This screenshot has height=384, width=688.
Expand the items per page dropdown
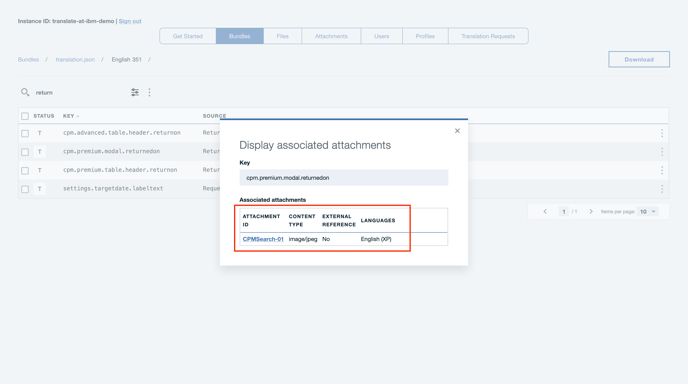tap(648, 212)
